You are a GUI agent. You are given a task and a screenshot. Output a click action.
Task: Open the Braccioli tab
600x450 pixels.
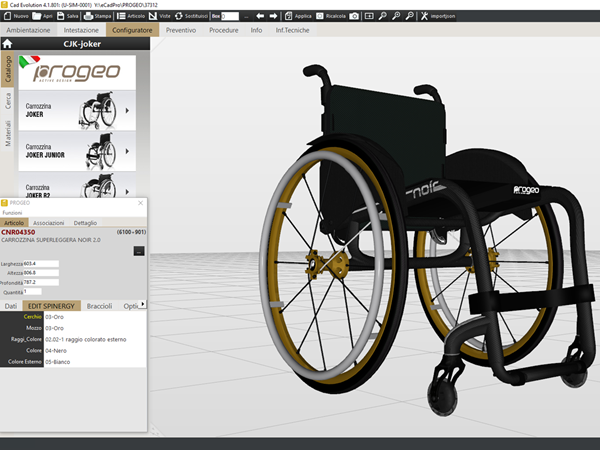[99, 306]
